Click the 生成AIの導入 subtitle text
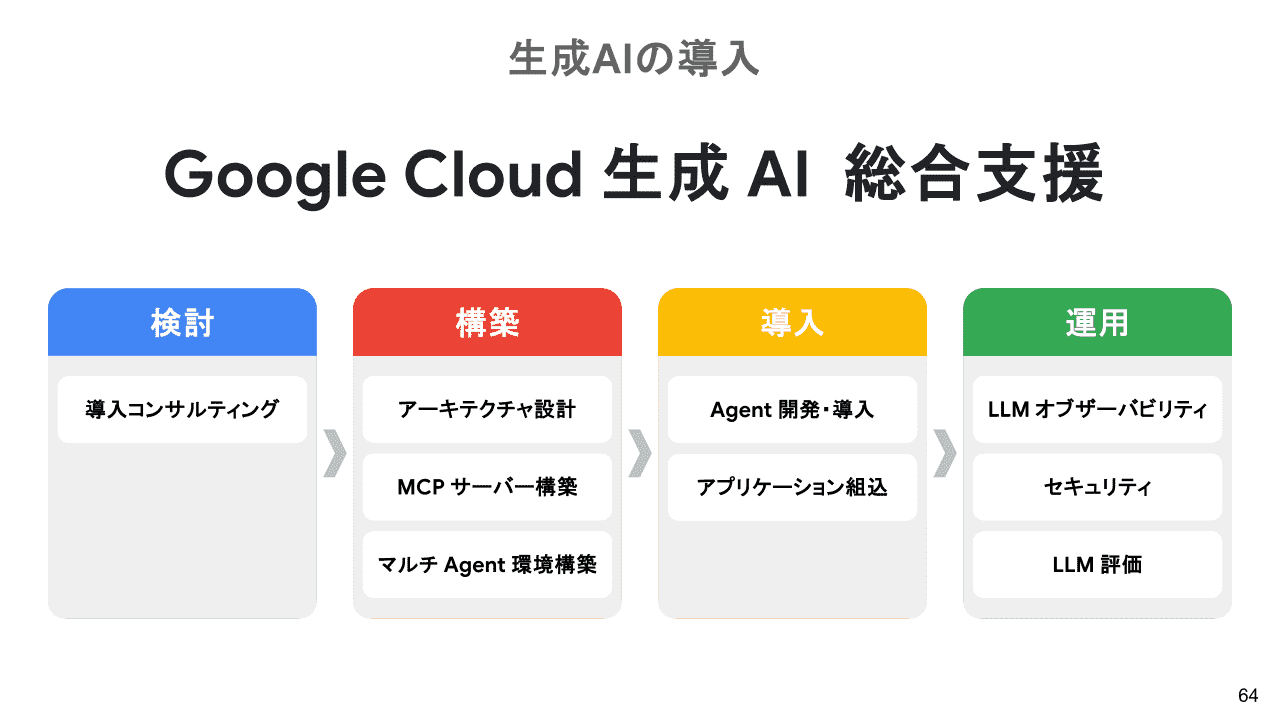This screenshot has width=1280, height=720. pos(634,58)
